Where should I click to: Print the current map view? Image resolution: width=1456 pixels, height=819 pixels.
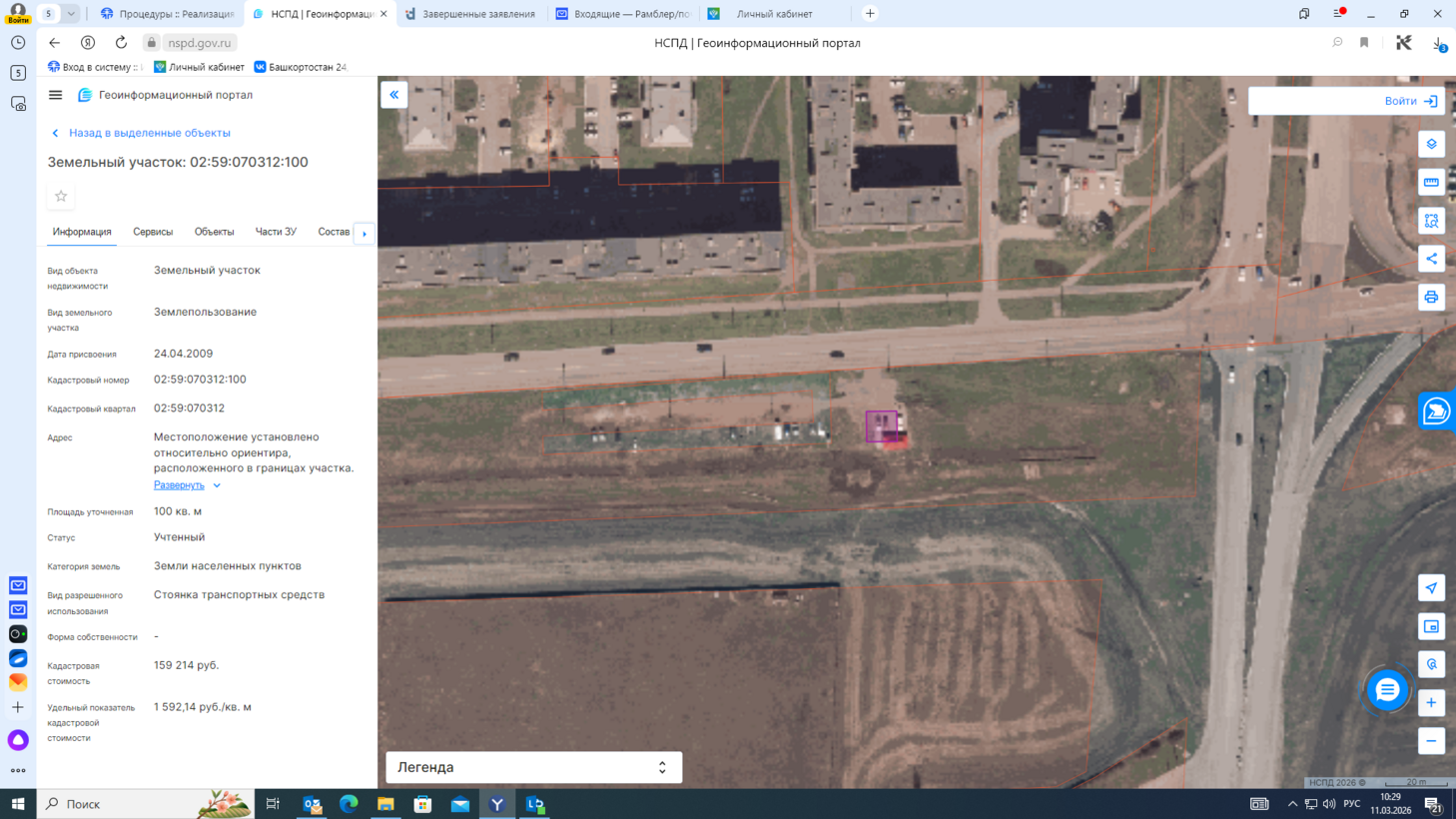tap(1431, 297)
